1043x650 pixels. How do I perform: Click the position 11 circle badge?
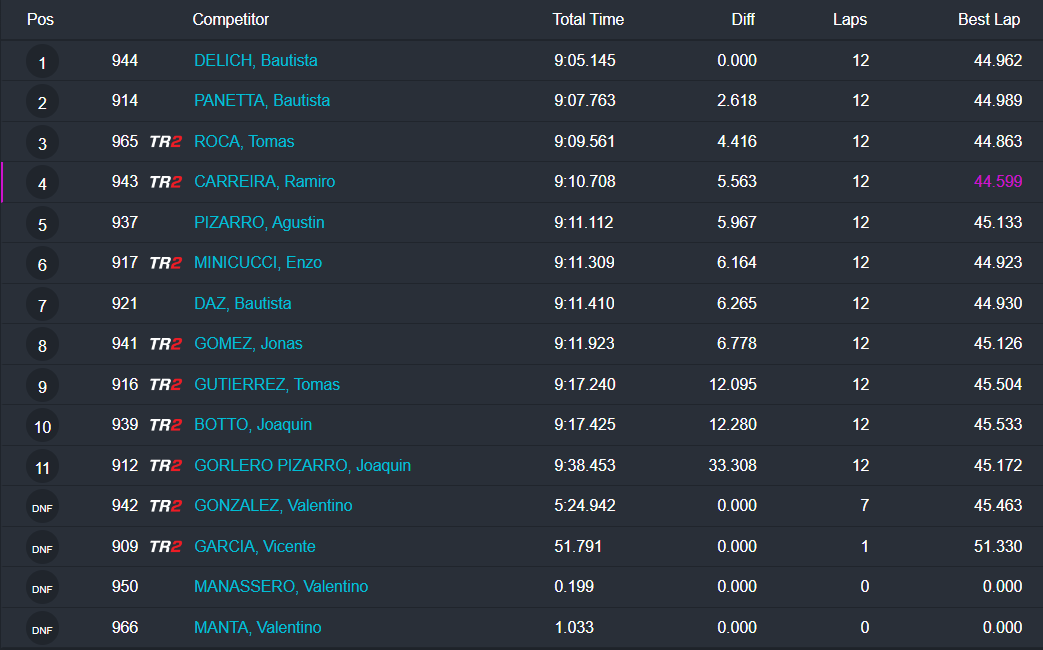(42, 467)
